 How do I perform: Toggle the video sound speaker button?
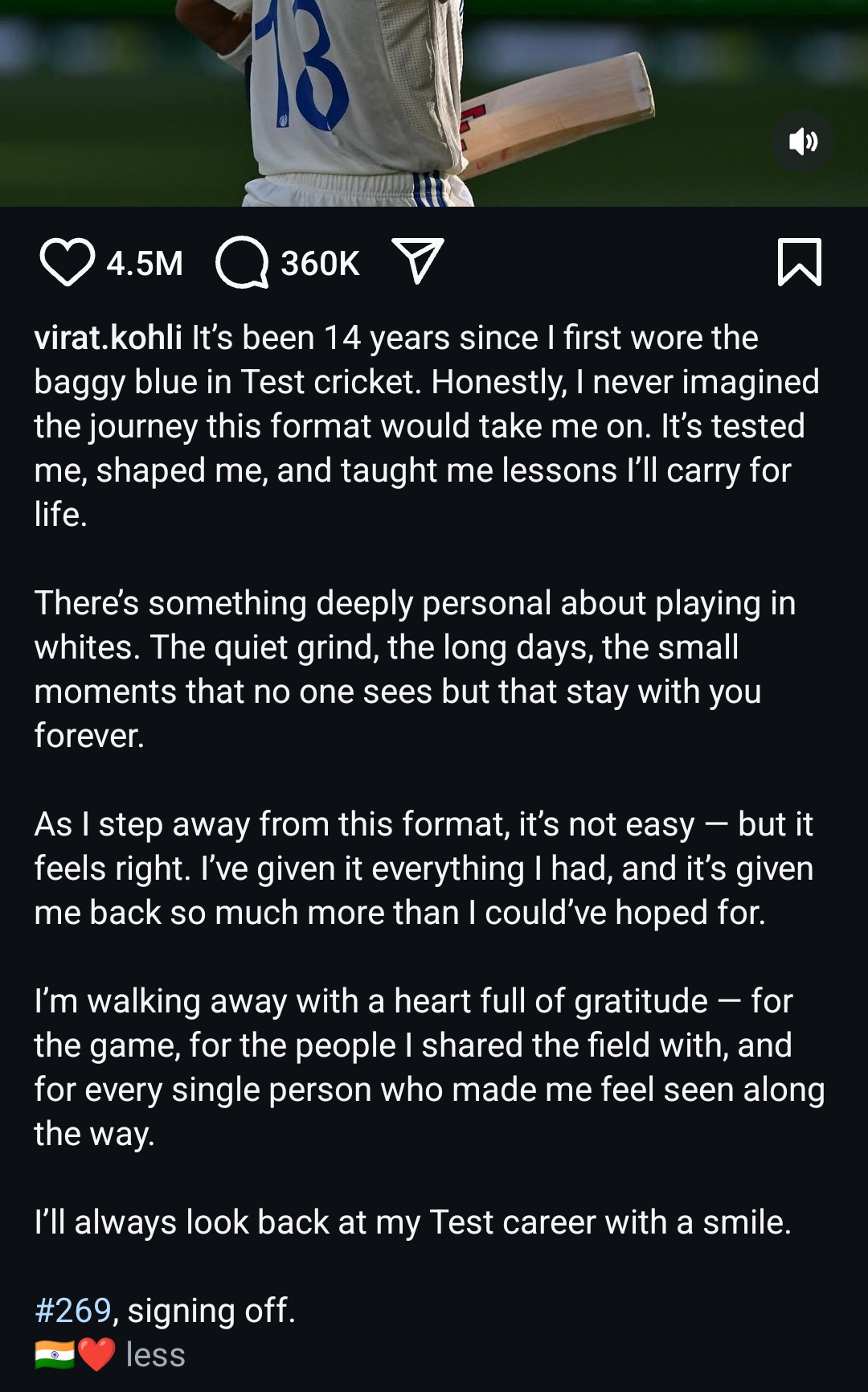802,142
